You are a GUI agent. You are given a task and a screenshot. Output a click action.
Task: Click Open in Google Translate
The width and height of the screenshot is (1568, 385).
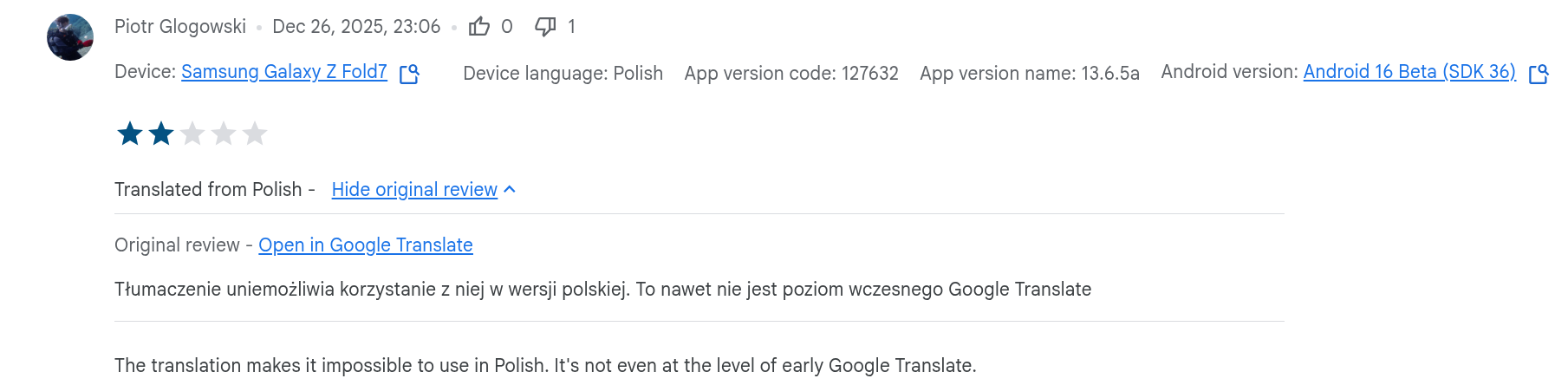point(366,245)
